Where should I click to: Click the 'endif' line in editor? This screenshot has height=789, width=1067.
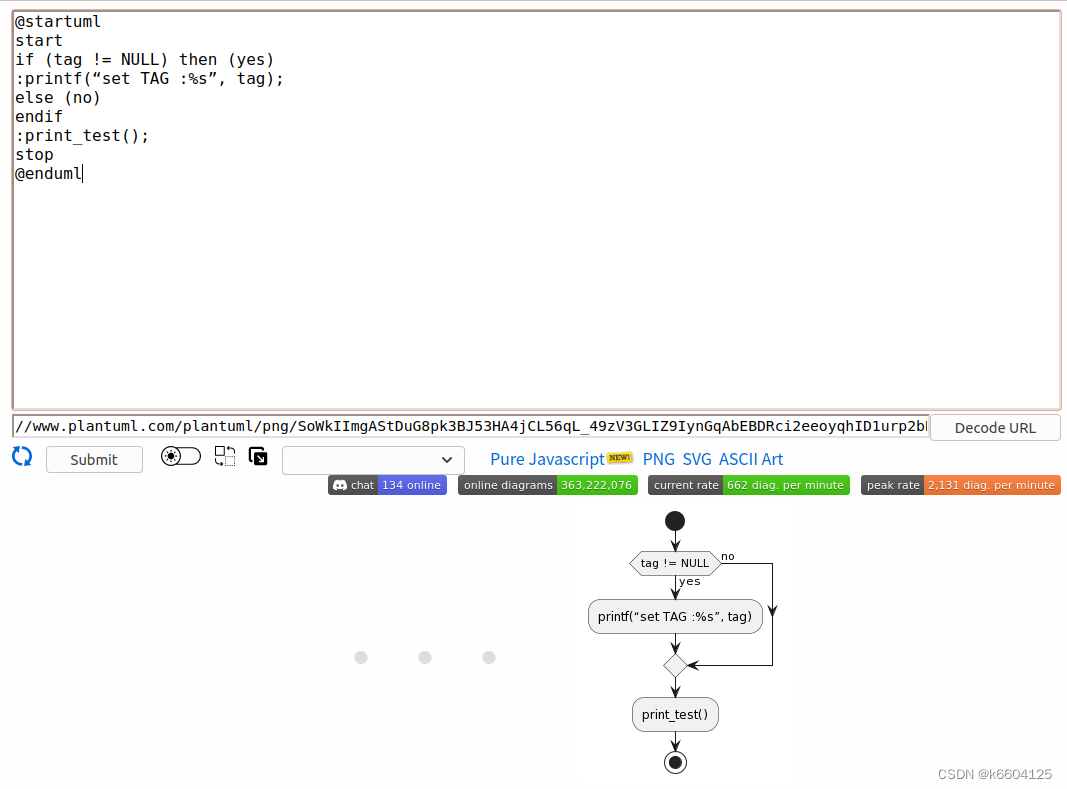coord(39,117)
